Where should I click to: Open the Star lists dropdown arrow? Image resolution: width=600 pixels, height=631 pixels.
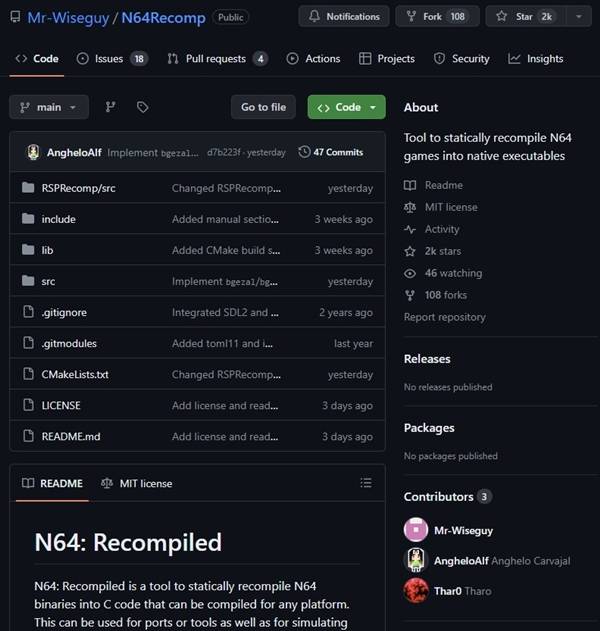click(579, 16)
